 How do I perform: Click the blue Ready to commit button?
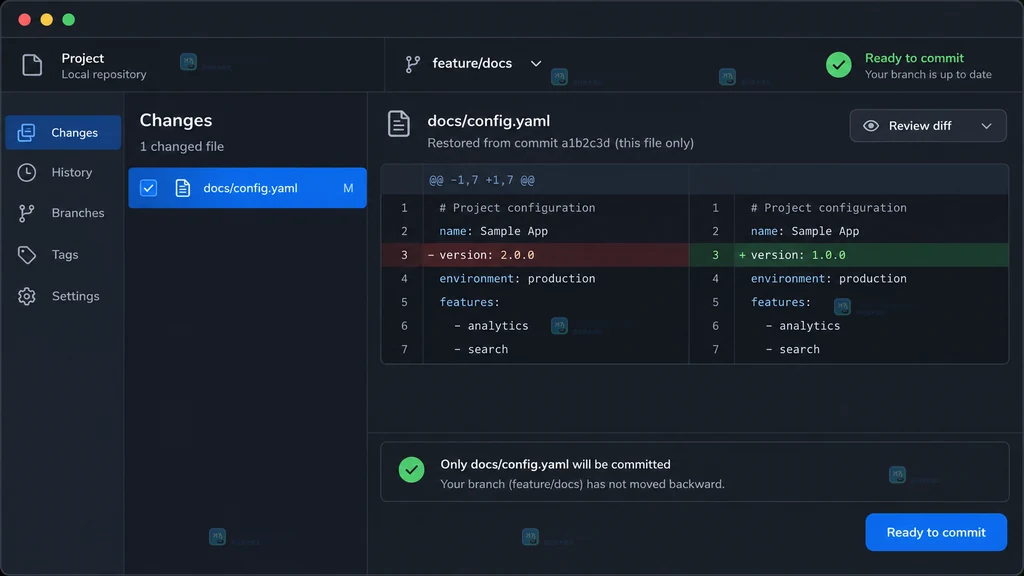(x=936, y=532)
